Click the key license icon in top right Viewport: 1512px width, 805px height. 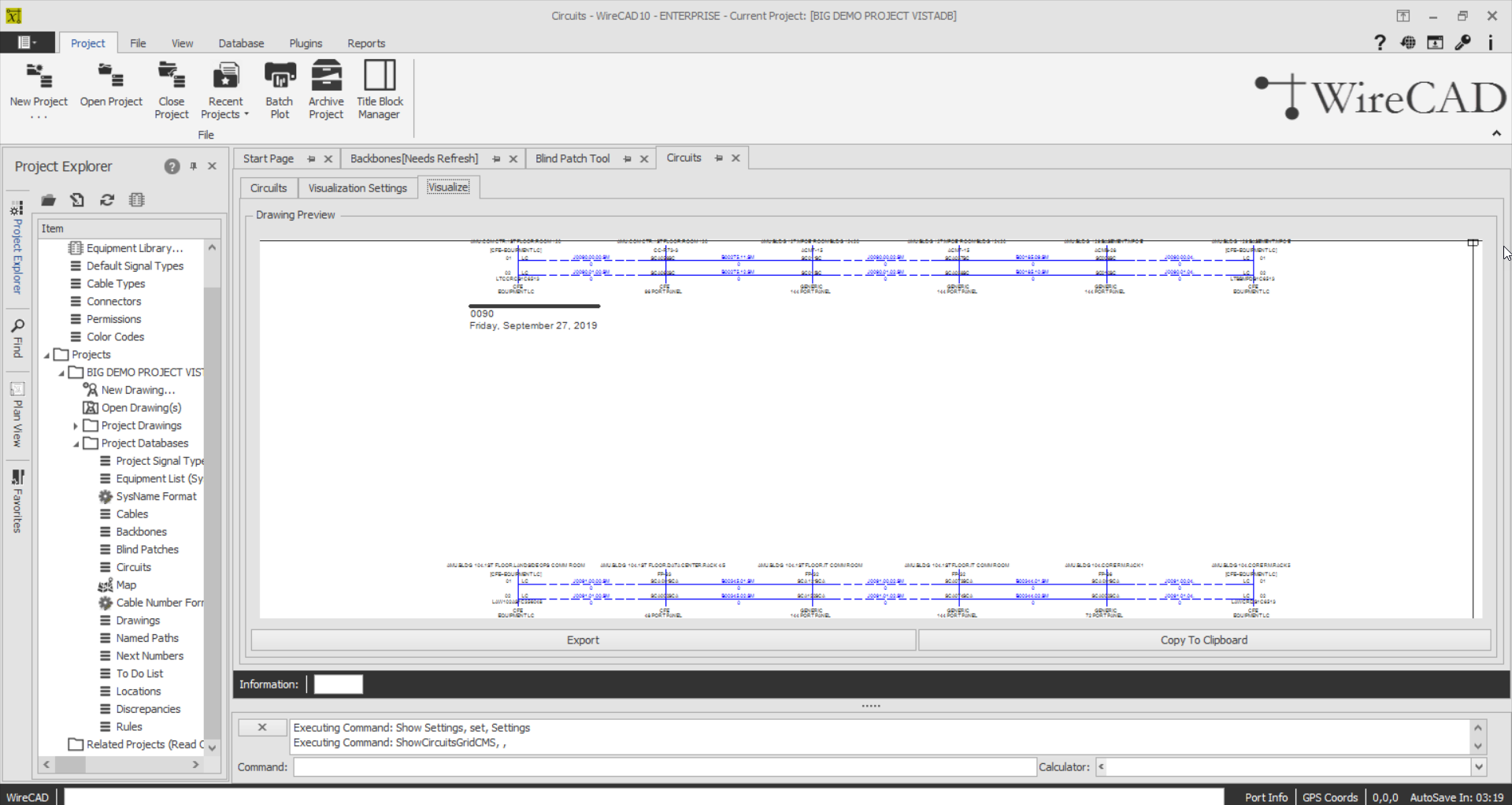click(x=1462, y=43)
